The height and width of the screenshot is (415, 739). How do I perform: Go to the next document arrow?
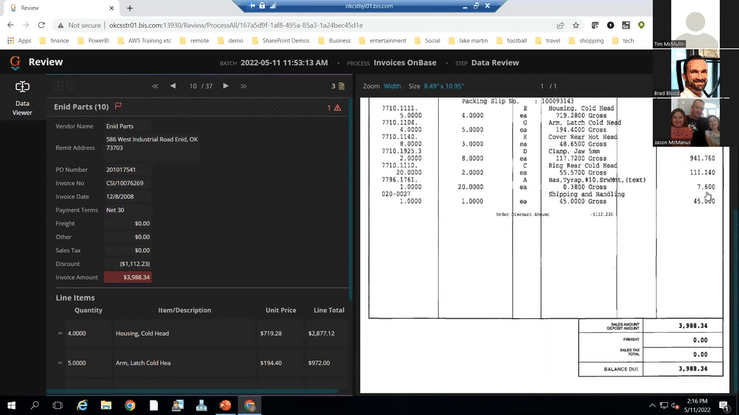coord(226,86)
